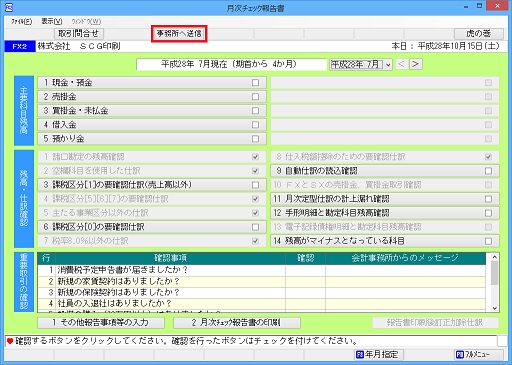Open 1 その他報告事項等の入力
512x365 pixels.
pyautogui.click(x=101, y=323)
